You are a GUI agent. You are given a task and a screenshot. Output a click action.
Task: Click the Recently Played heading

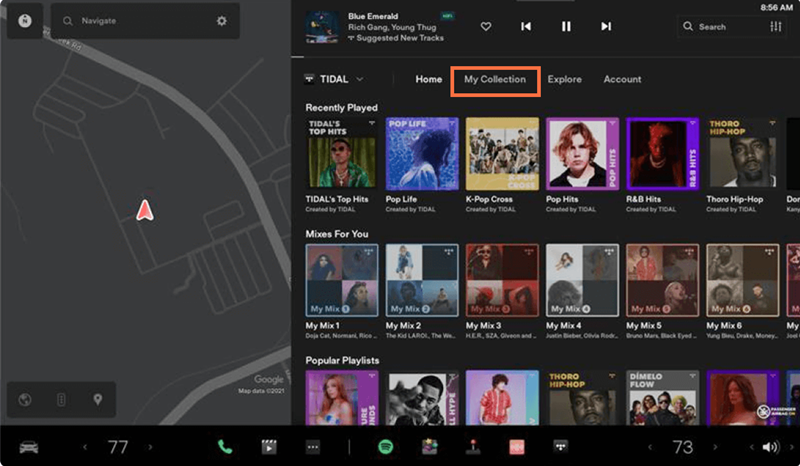341,108
